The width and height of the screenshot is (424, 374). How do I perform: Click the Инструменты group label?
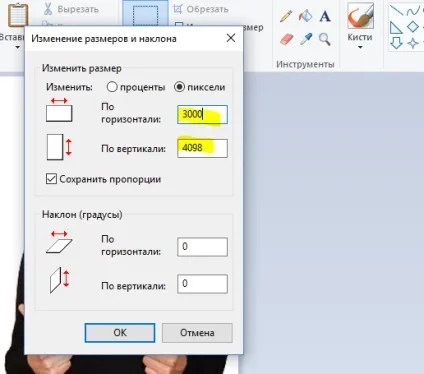point(305,64)
